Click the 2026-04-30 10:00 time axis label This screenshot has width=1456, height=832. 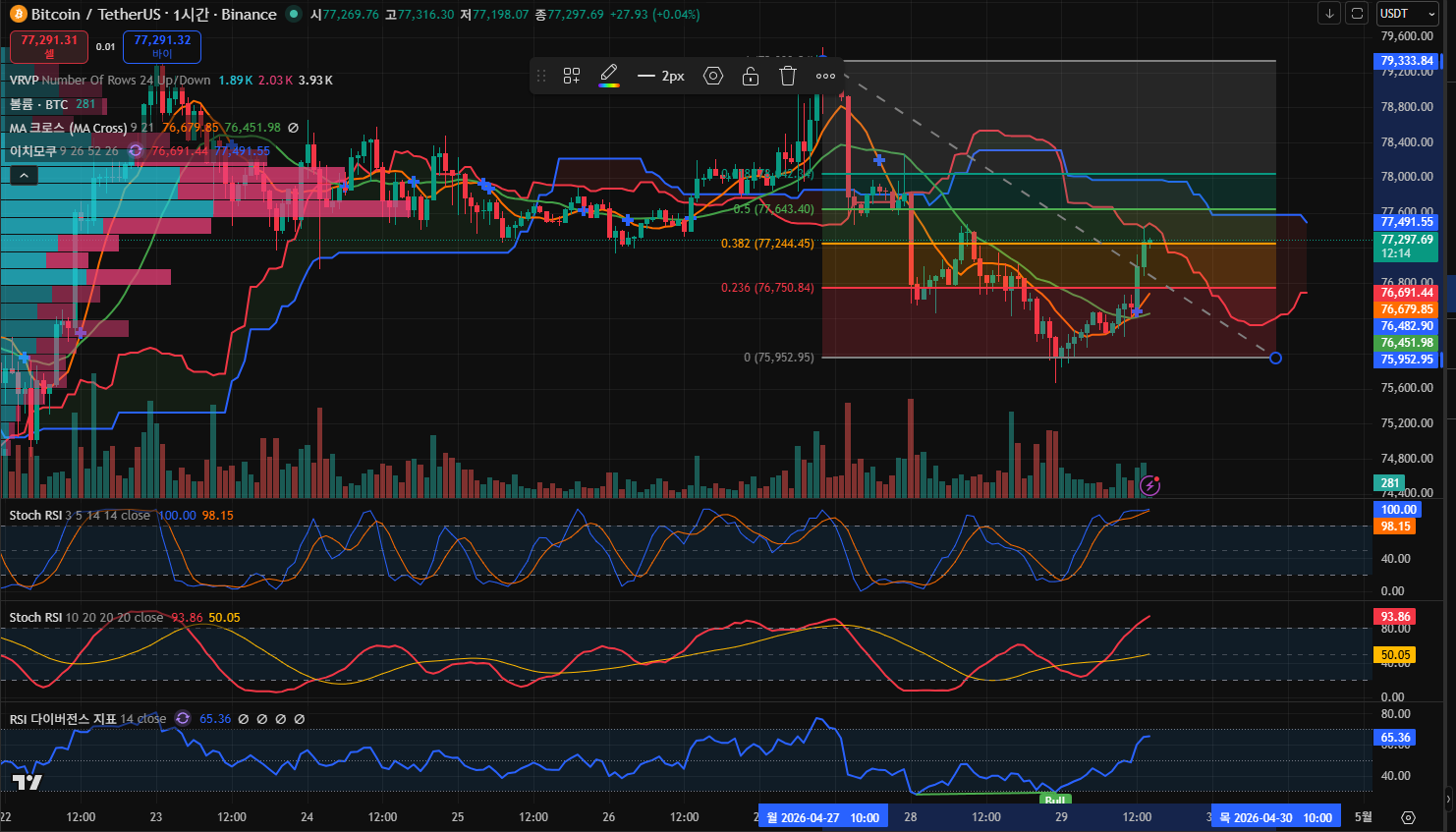[x=1276, y=817]
